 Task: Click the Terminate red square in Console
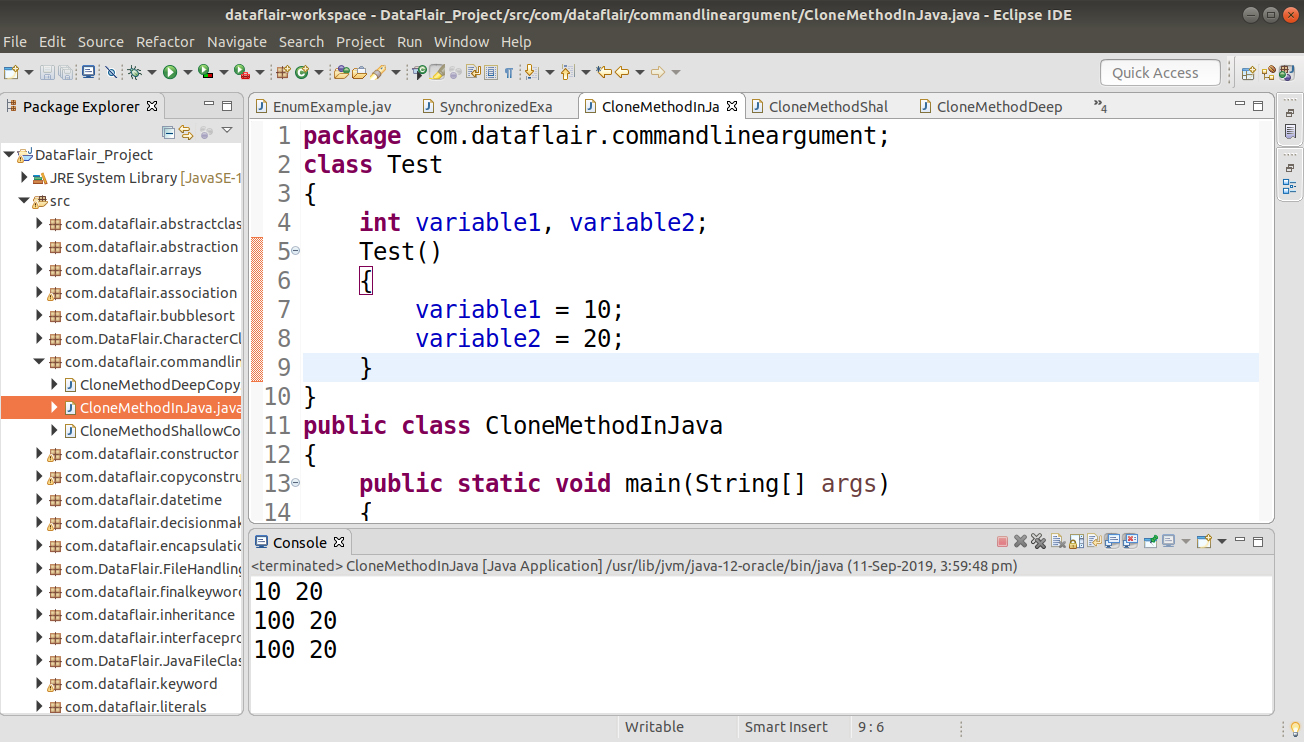pyautogui.click(x=1002, y=541)
